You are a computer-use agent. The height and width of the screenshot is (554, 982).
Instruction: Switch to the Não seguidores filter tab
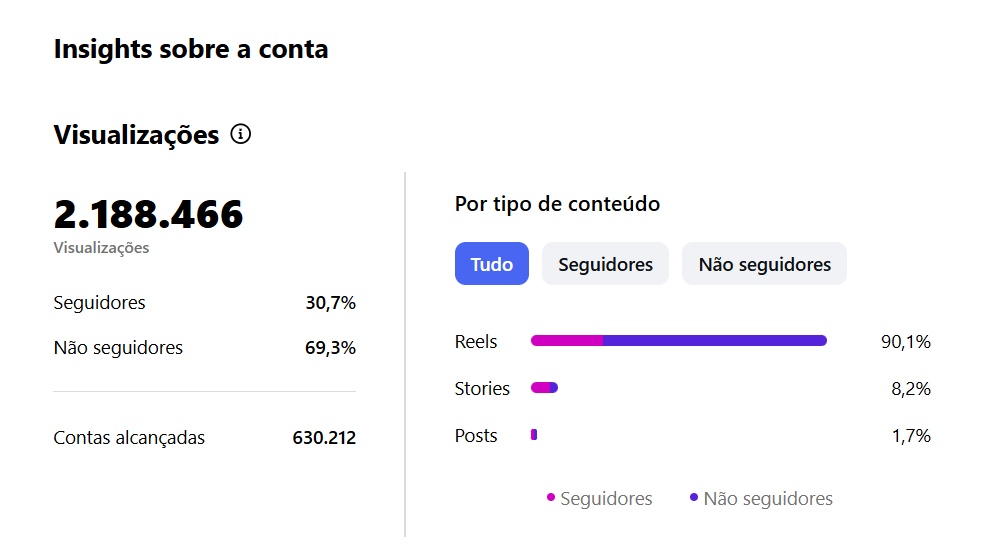coord(764,264)
